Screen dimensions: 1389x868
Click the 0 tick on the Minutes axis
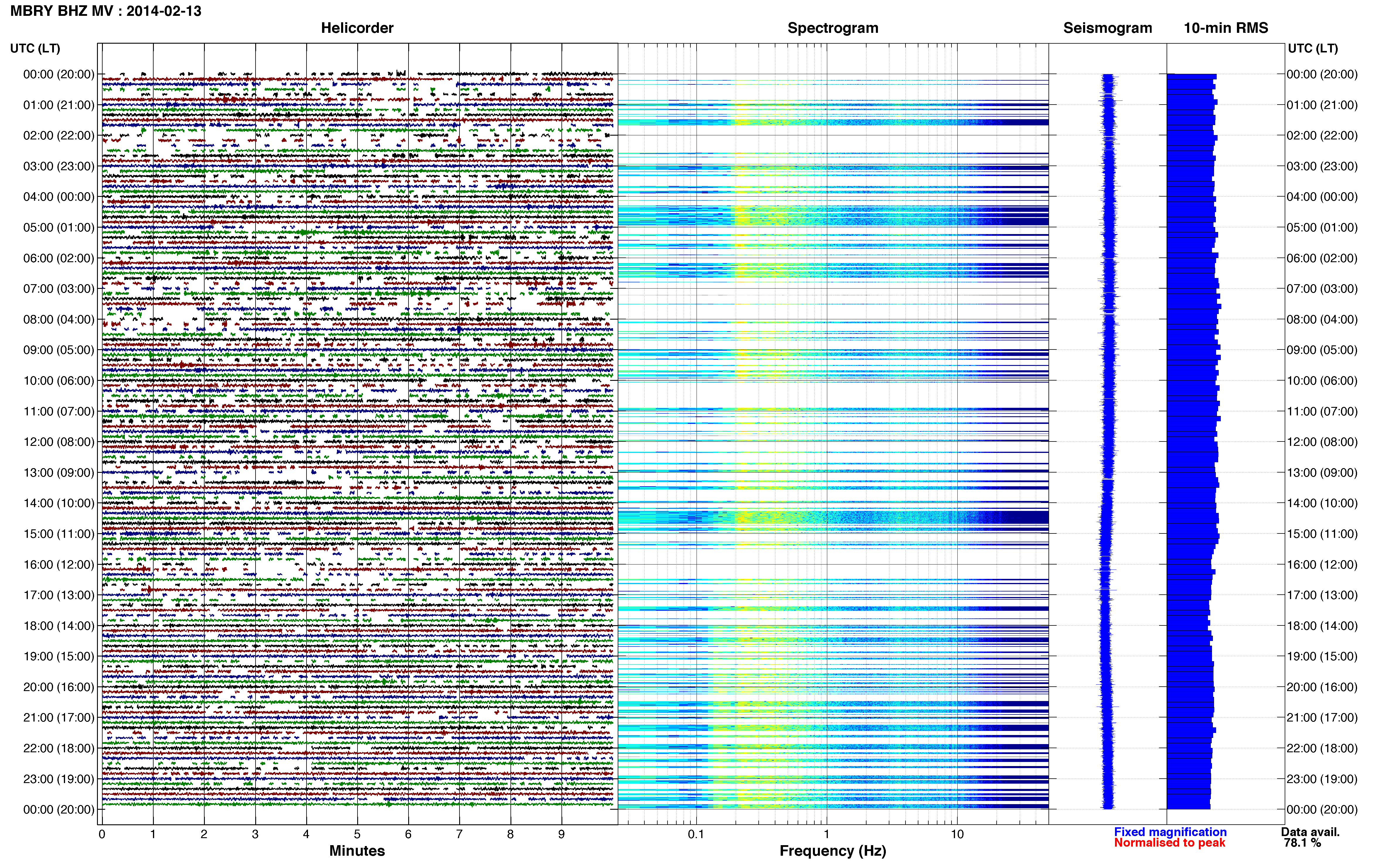pyautogui.click(x=102, y=834)
